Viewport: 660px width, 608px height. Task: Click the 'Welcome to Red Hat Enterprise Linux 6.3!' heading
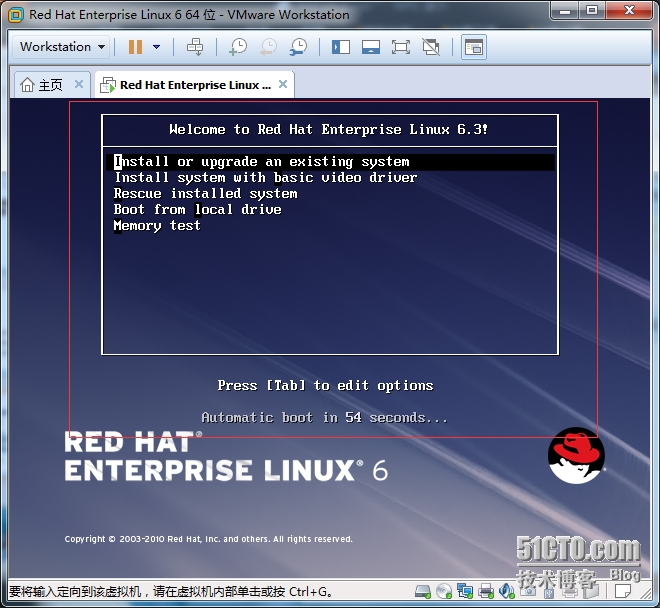[329, 129]
